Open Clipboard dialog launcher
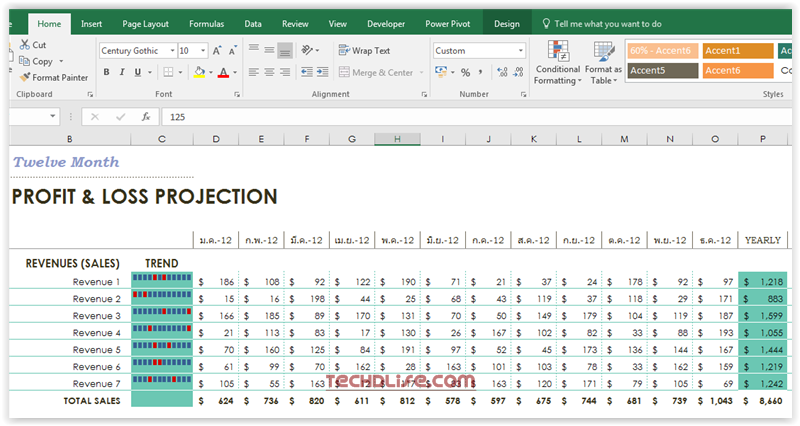The height and width of the screenshot is (426, 800). point(90,94)
